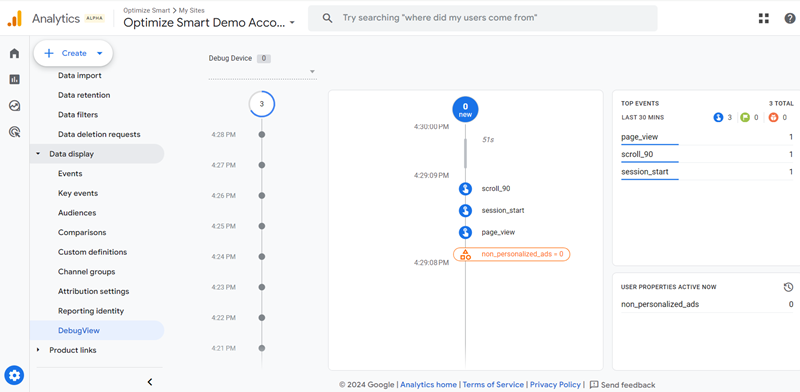Select DebugView in the sidebar
Viewport: 800px width, 392px height.
(97, 330)
